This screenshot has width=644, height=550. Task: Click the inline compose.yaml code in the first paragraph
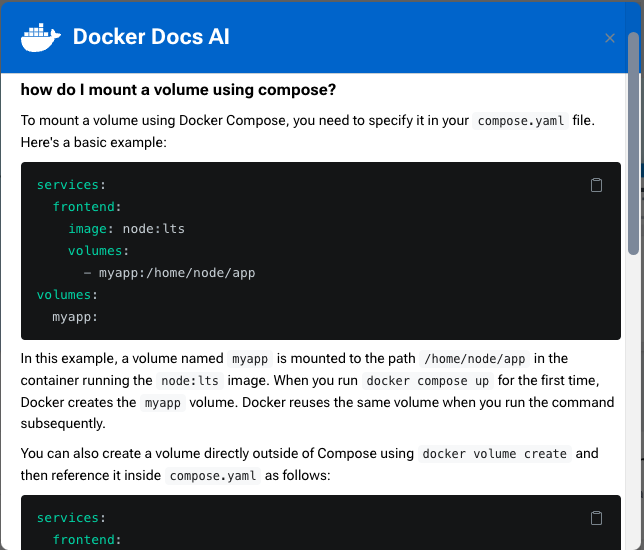520,121
